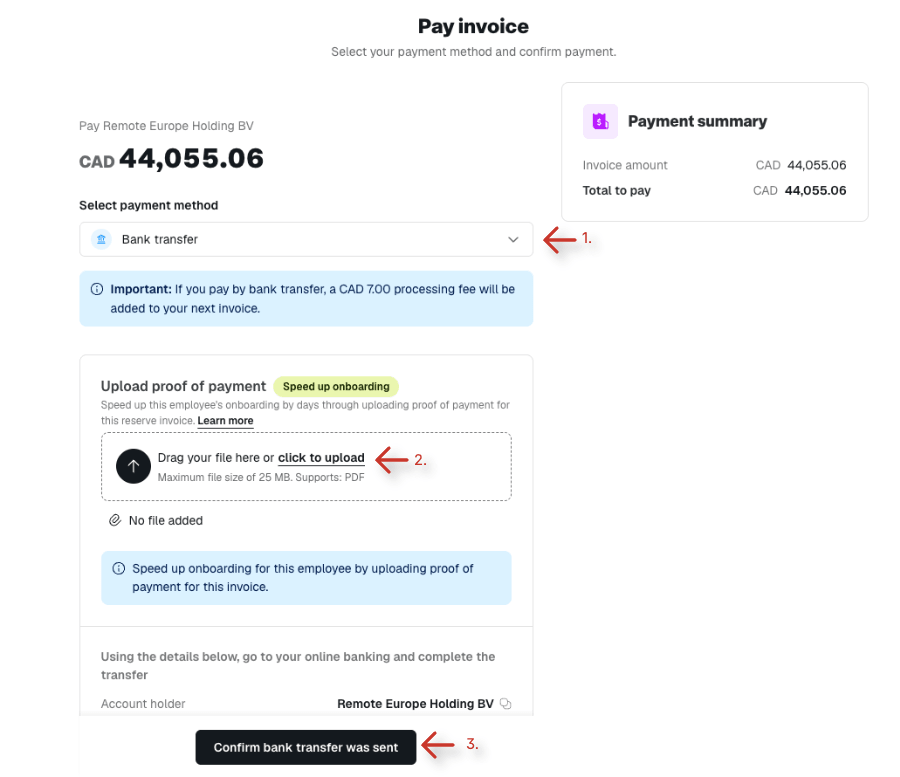Click the Total to pay label
The image size is (900, 777).
click(x=616, y=191)
